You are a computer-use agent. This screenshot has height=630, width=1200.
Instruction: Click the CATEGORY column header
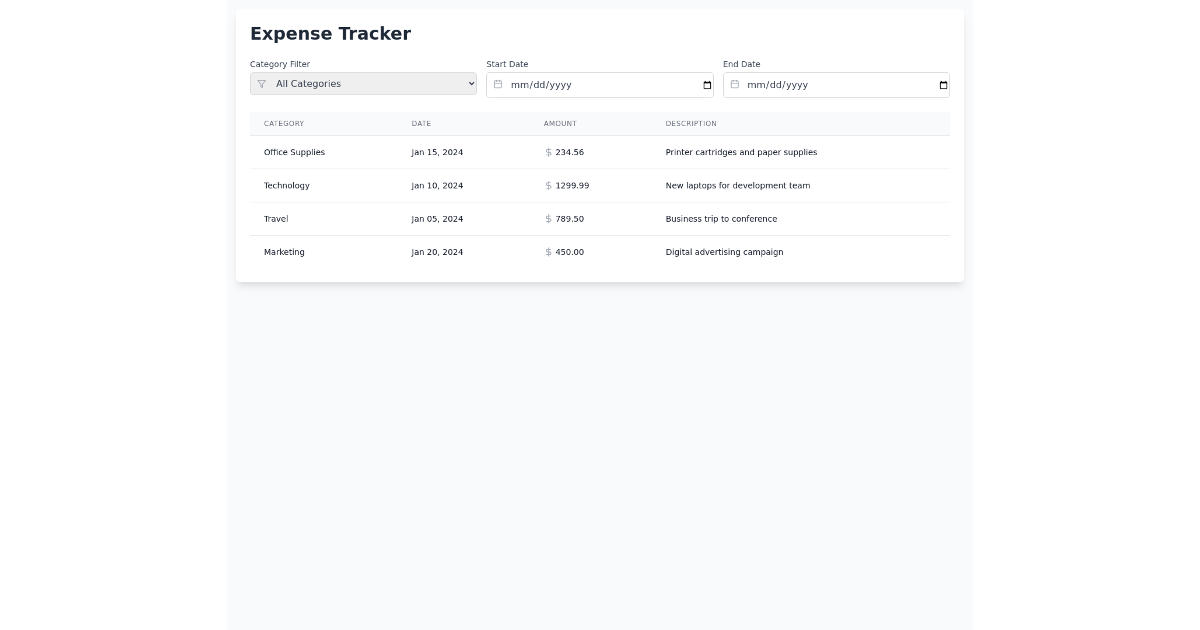[x=283, y=123]
